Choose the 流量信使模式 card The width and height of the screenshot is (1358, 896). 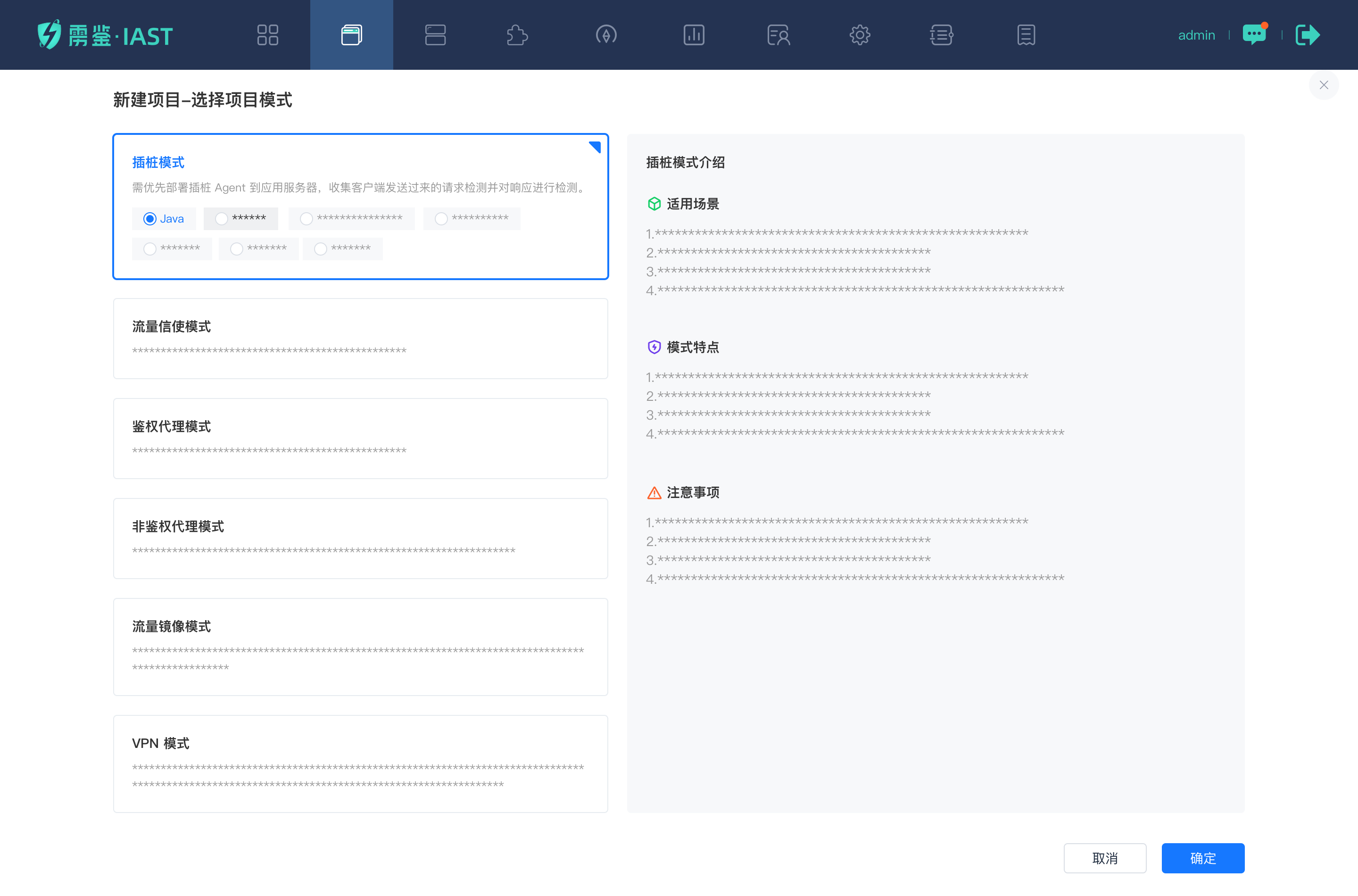(360, 338)
